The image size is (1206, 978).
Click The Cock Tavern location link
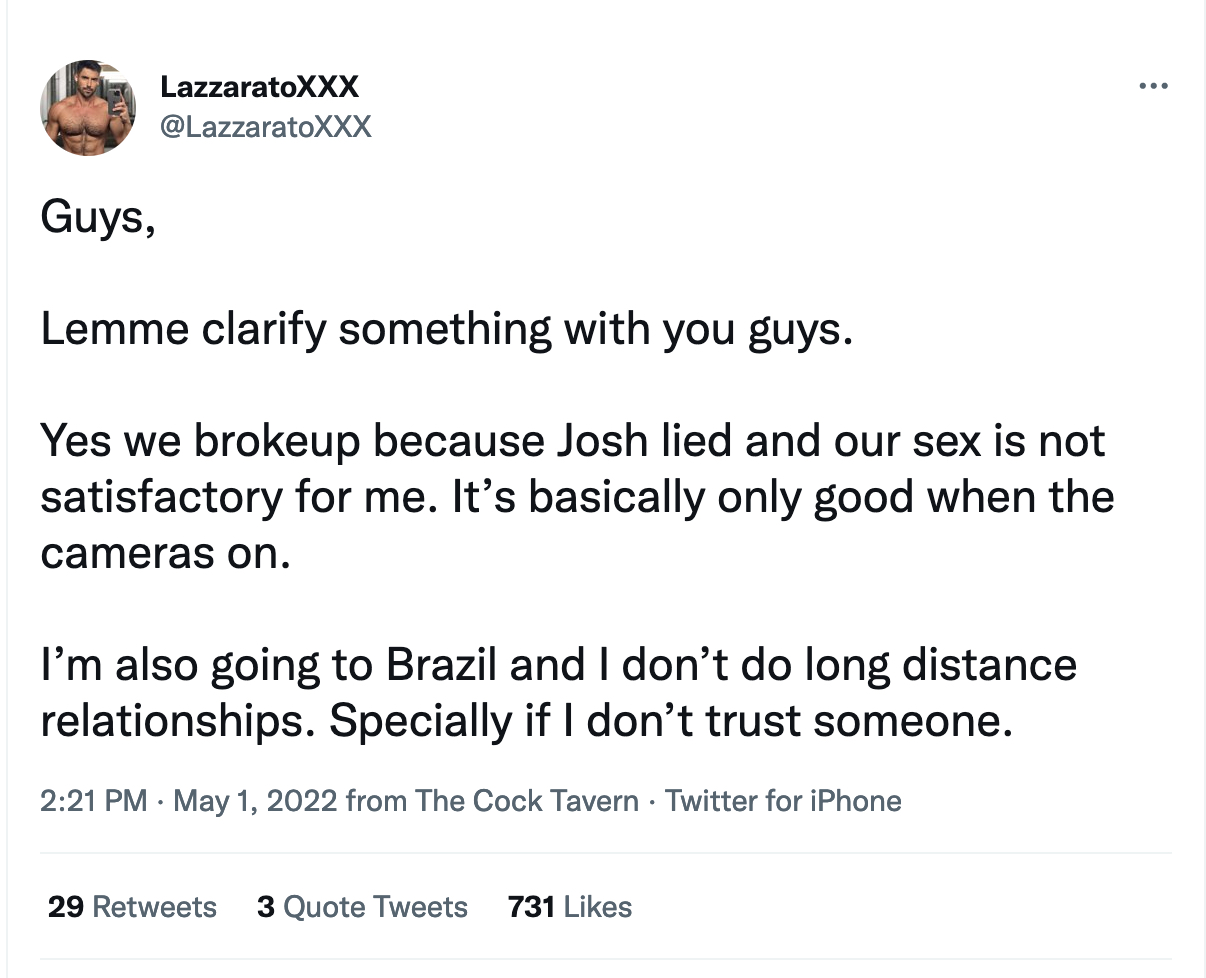coord(525,800)
